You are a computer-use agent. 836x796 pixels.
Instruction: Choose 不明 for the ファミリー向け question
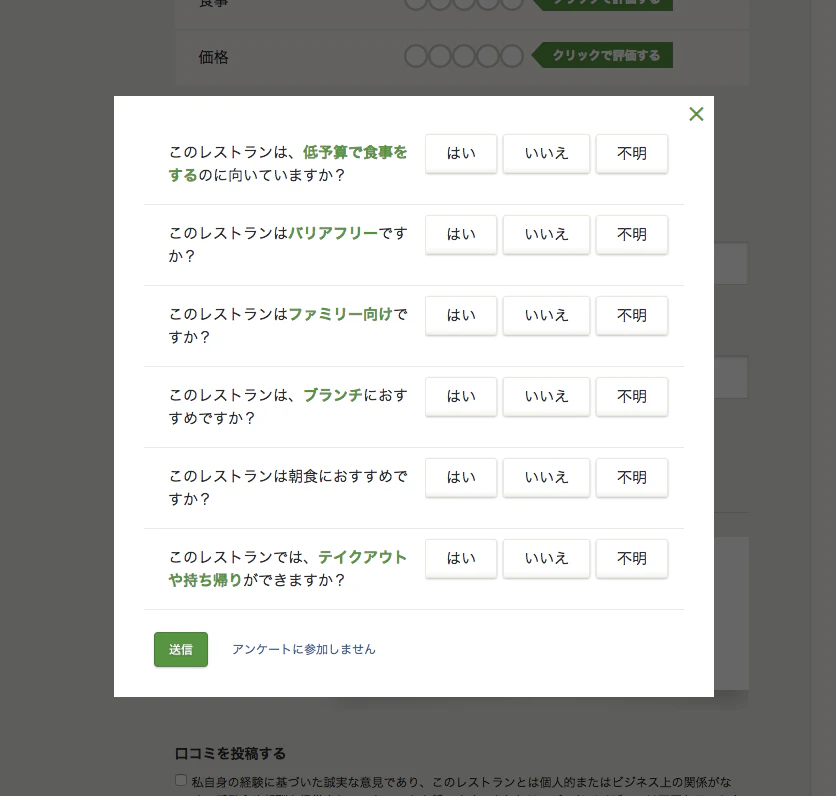click(x=631, y=316)
